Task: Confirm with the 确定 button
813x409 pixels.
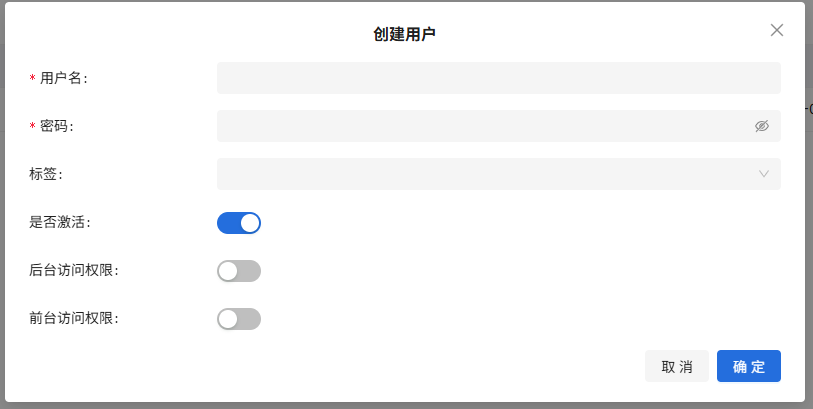Action: [x=748, y=366]
